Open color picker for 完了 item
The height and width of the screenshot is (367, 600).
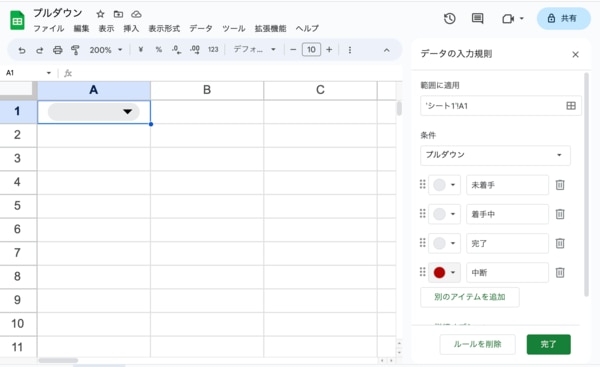(444, 243)
